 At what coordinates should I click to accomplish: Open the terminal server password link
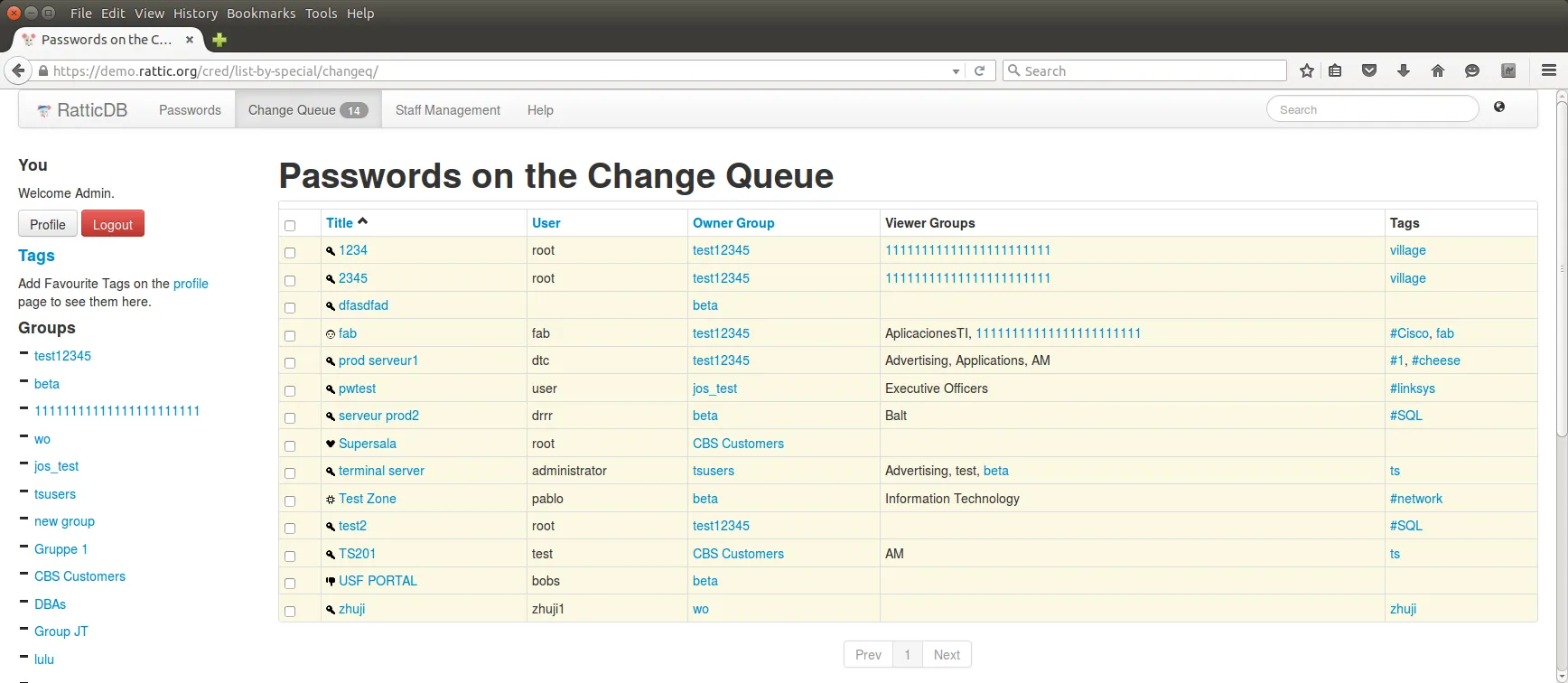(381, 471)
